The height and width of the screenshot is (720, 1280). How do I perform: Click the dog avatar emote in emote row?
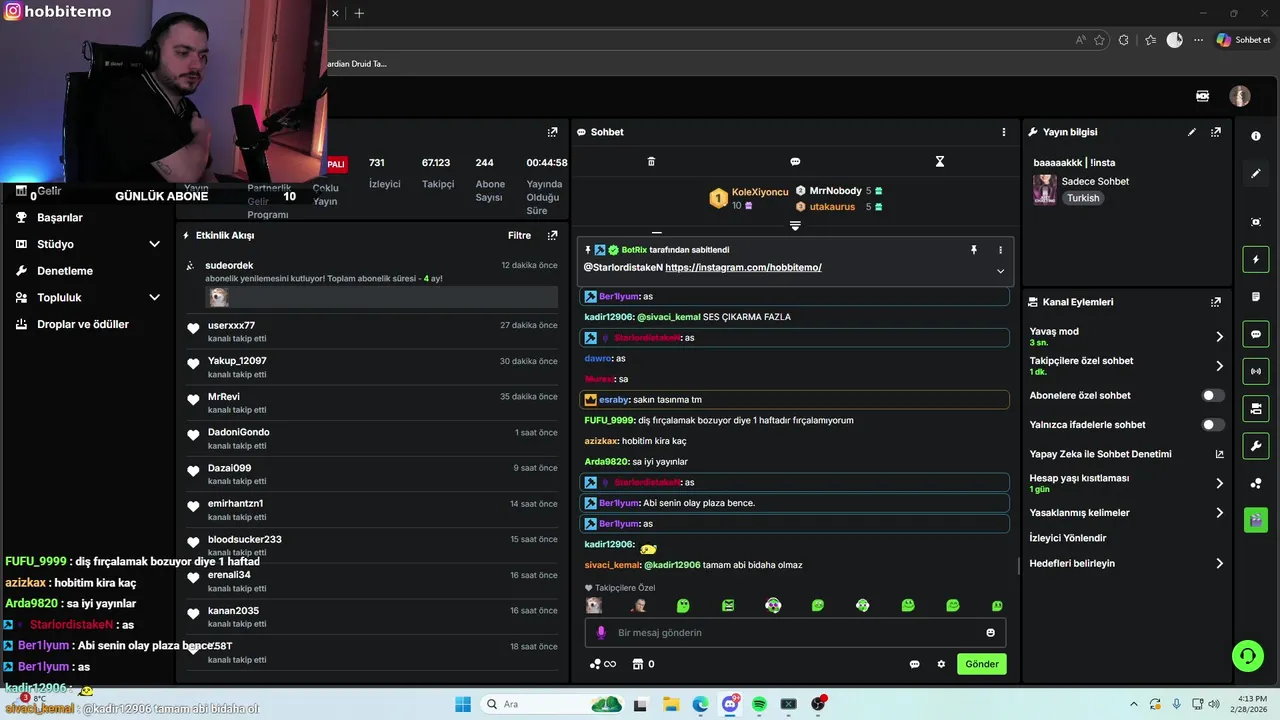tap(594, 606)
